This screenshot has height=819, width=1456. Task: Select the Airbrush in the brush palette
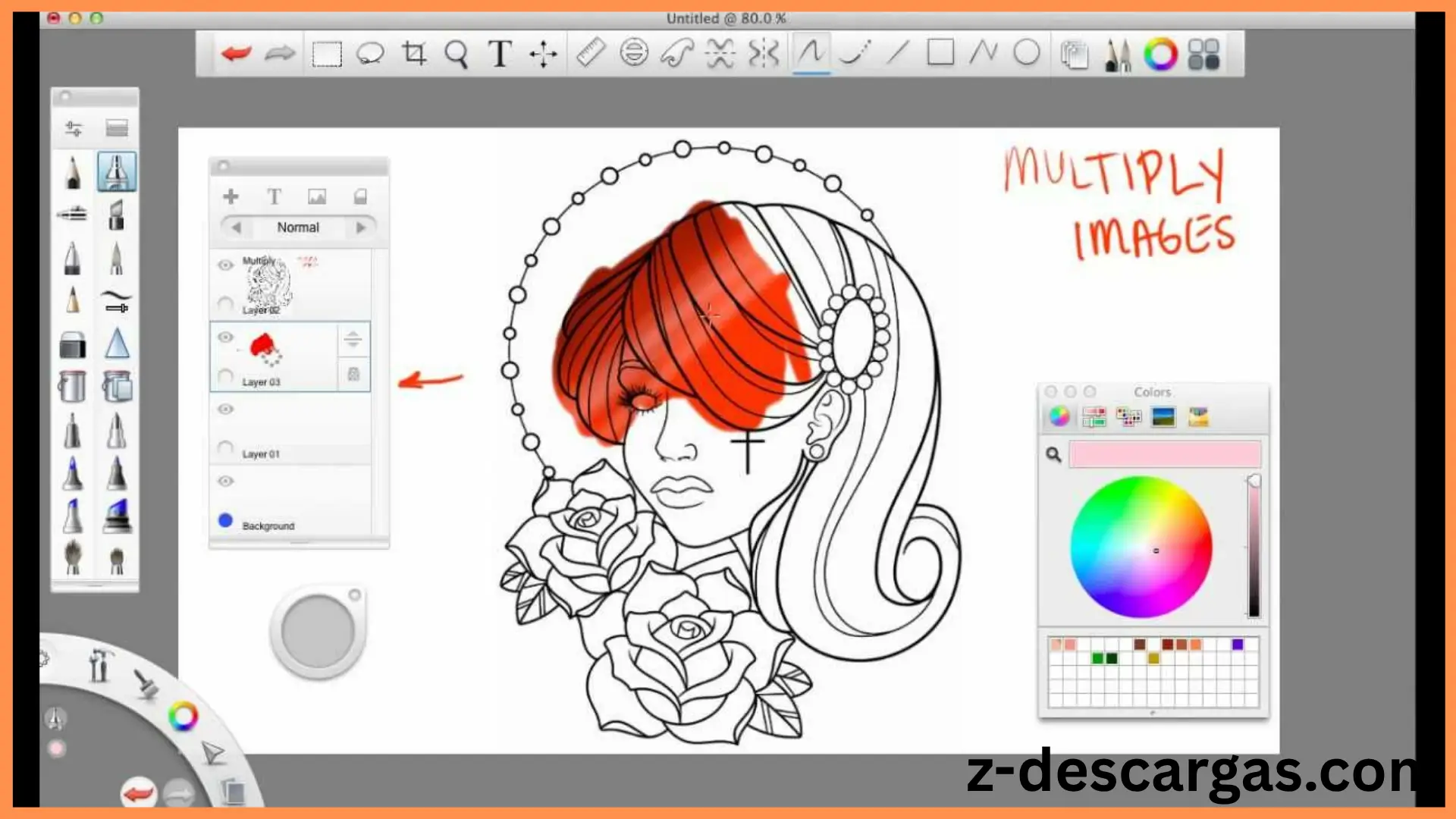point(73,214)
